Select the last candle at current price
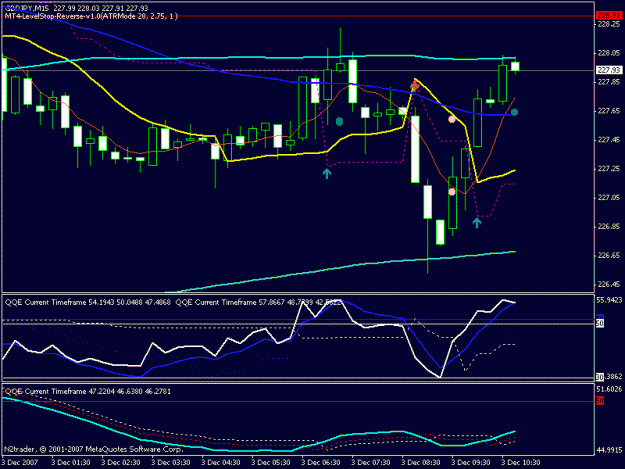Viewport: 625px width, 469px height. 515,66
